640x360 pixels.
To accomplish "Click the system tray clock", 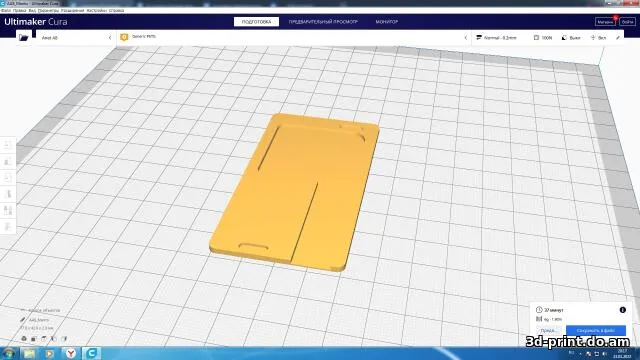I will tap(622, 353).
